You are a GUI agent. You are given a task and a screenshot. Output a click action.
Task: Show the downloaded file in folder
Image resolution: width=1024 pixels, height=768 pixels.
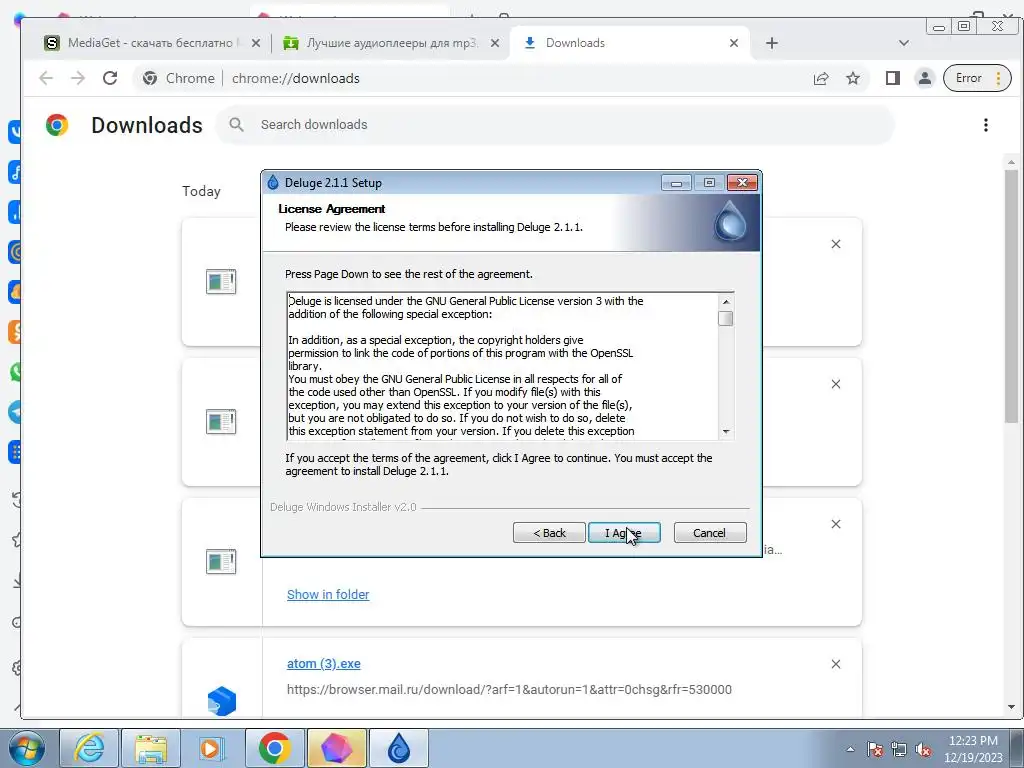pos(328,594)
